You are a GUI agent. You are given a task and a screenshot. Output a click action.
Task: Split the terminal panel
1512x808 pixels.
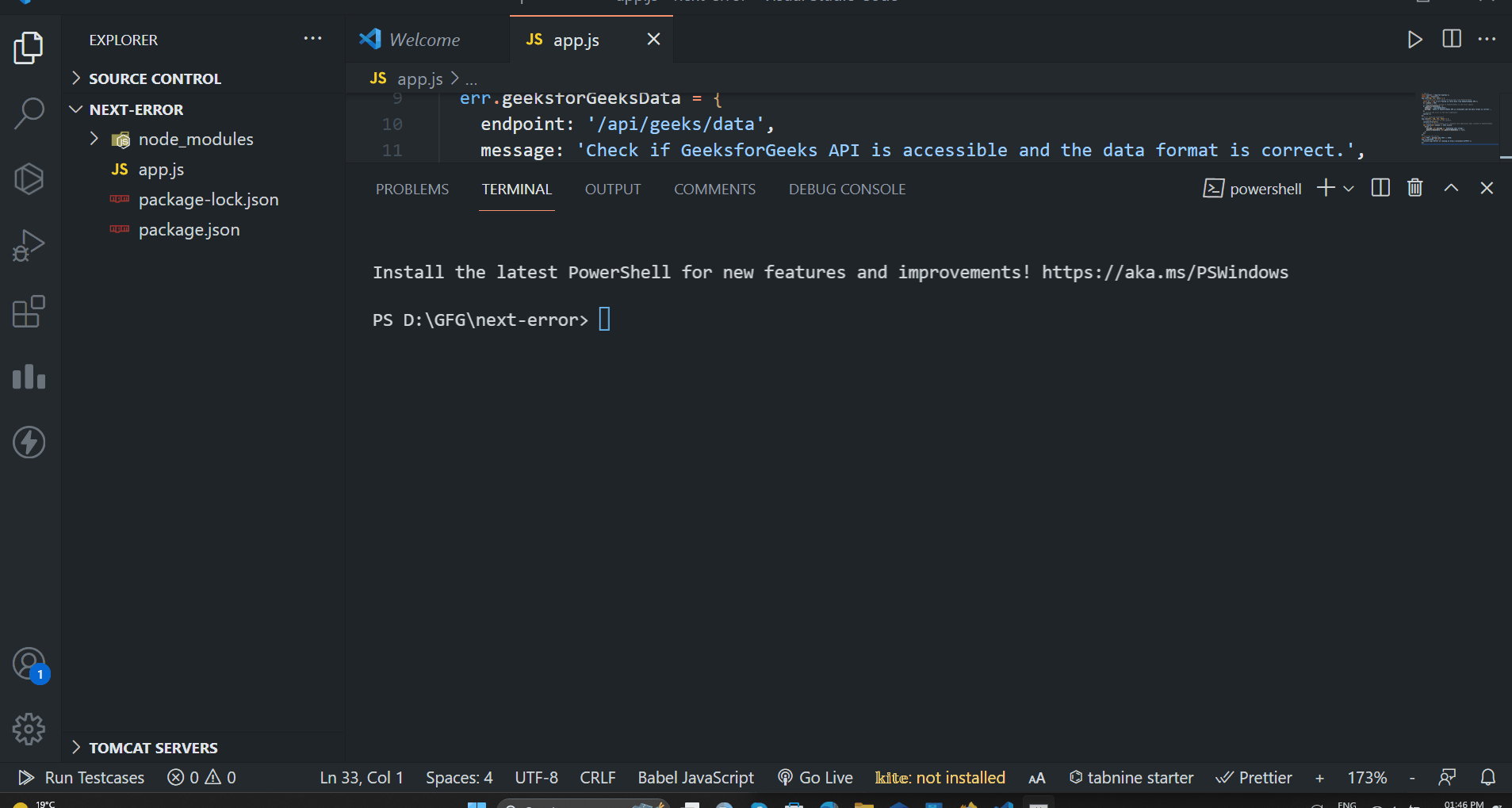(1380, 188)
